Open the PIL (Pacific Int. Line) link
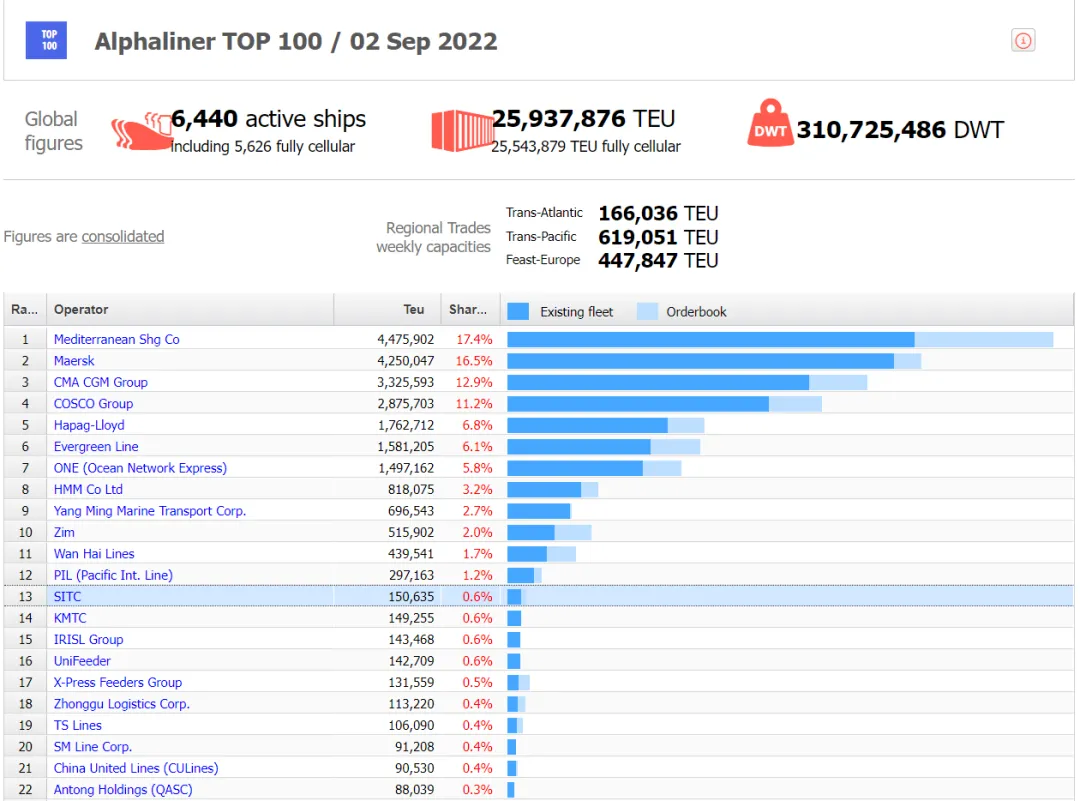This screenshot has height=801, width=1080. coord(113,574)
